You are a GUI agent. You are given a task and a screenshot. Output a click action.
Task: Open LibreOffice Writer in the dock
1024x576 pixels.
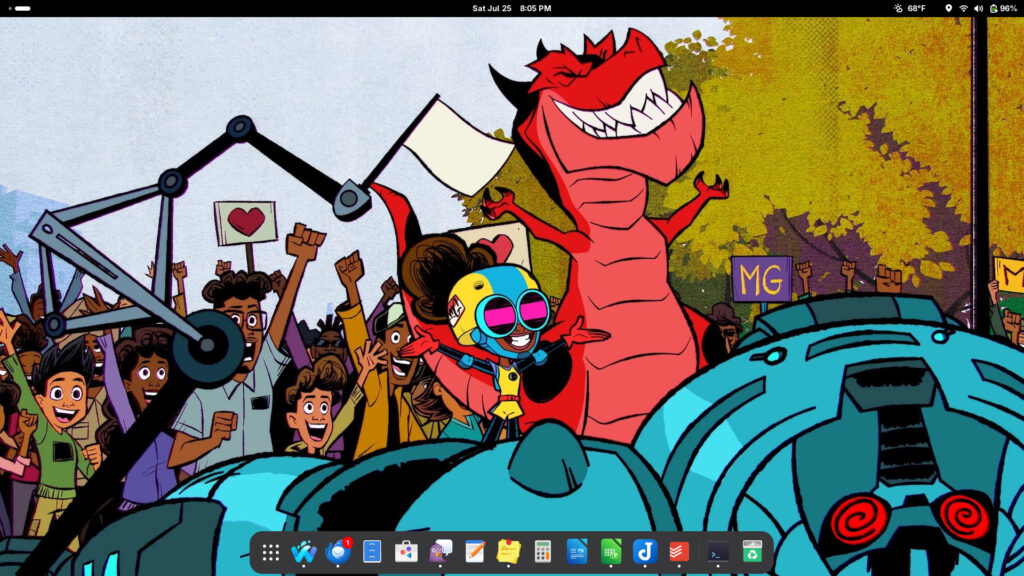577,552
